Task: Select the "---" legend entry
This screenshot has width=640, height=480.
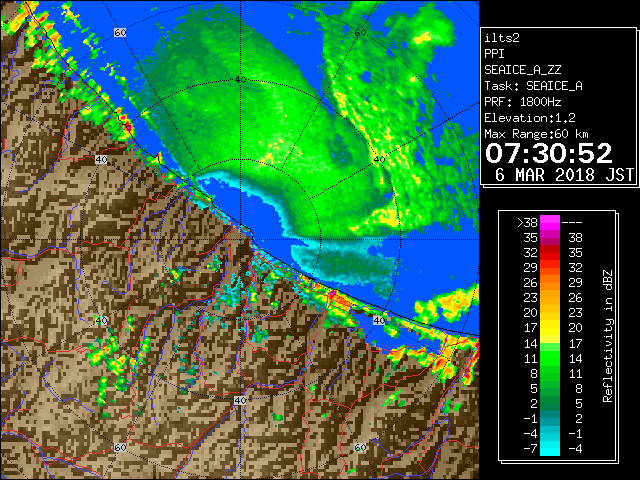Action: coord(572,223)
